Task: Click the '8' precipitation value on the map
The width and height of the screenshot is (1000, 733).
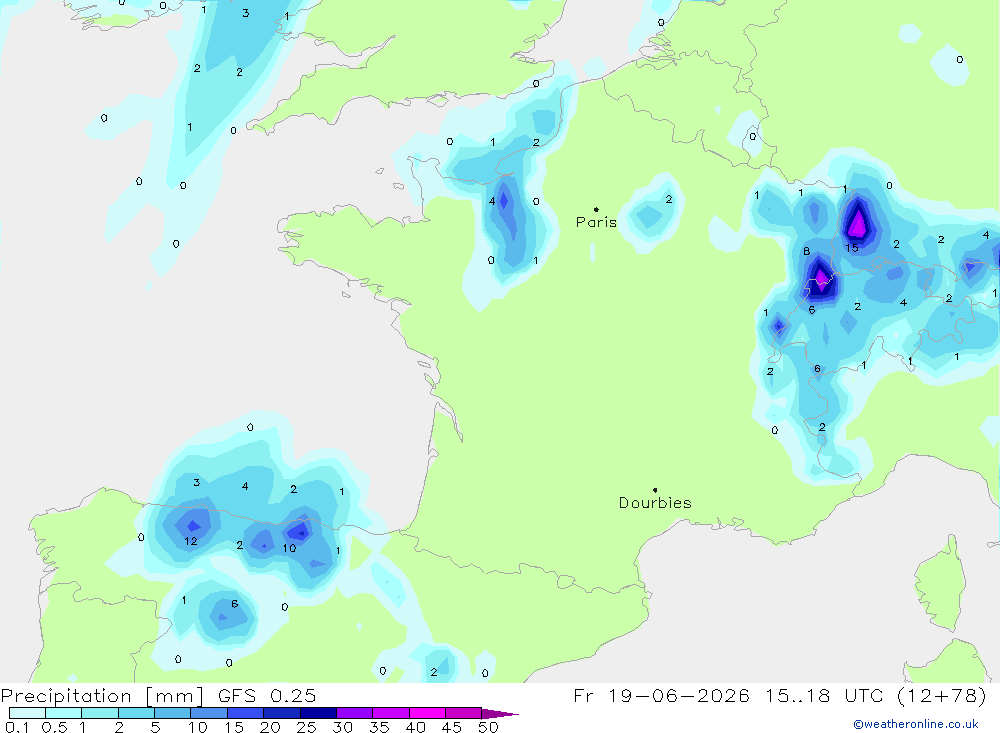Action: (807, 251)
